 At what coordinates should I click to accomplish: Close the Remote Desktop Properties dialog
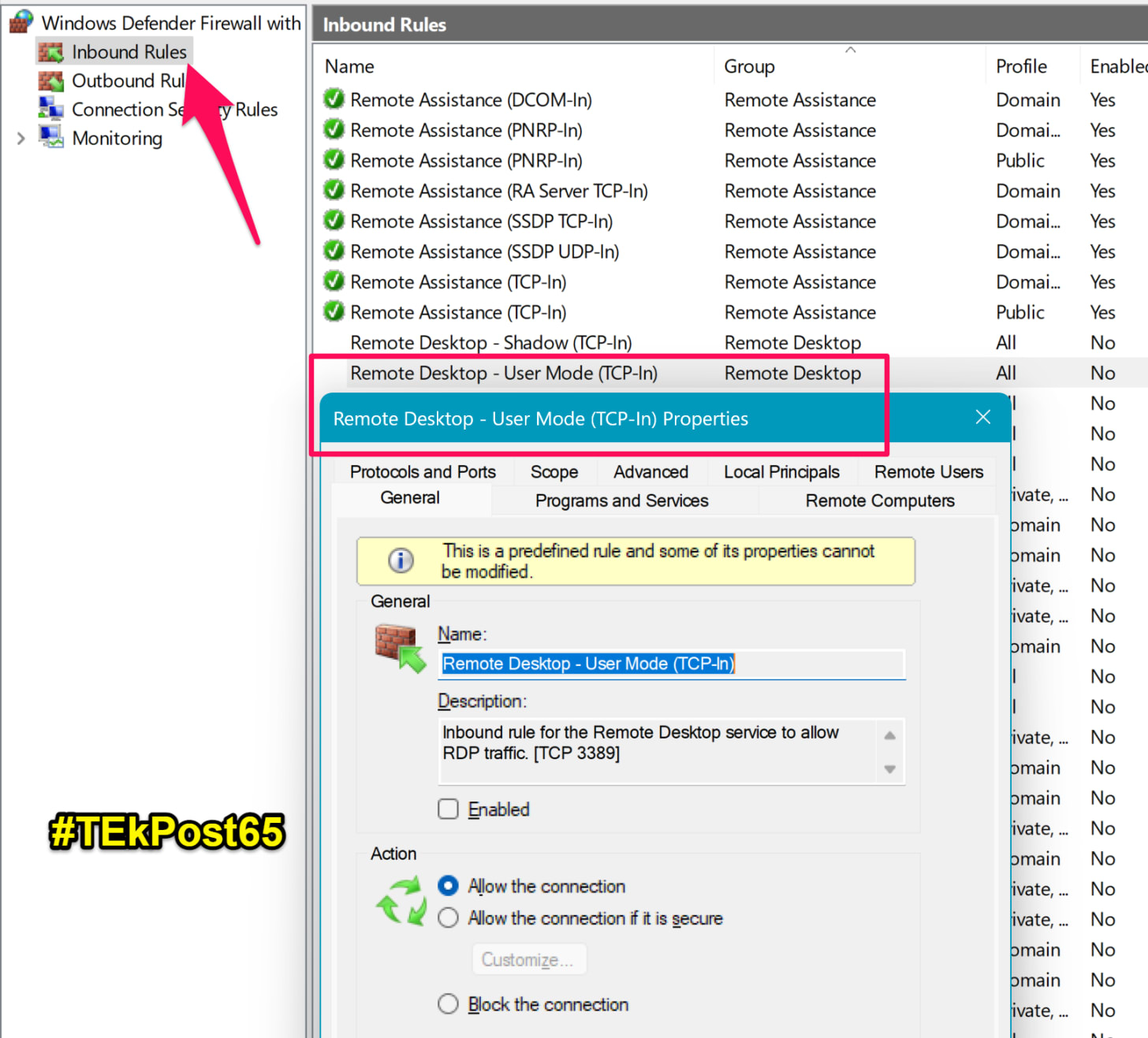point(982,417)
